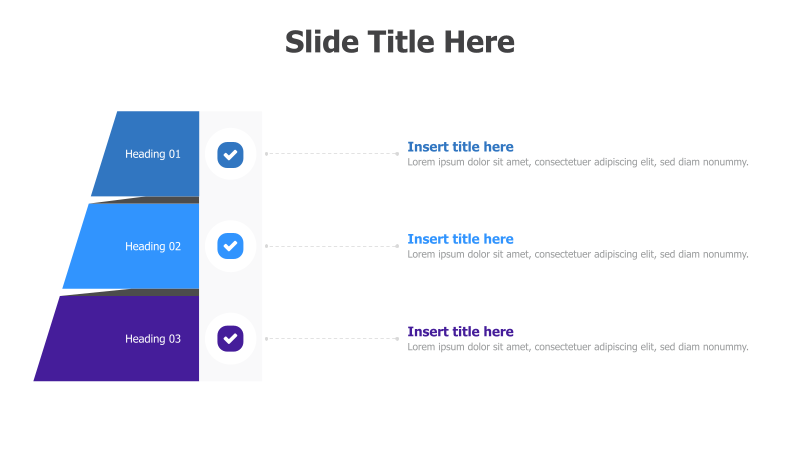Viewport: 800px width, 450px height.
Task: Select the Lorem ipsum text under the purple title
Action: [x=577, y=347]
